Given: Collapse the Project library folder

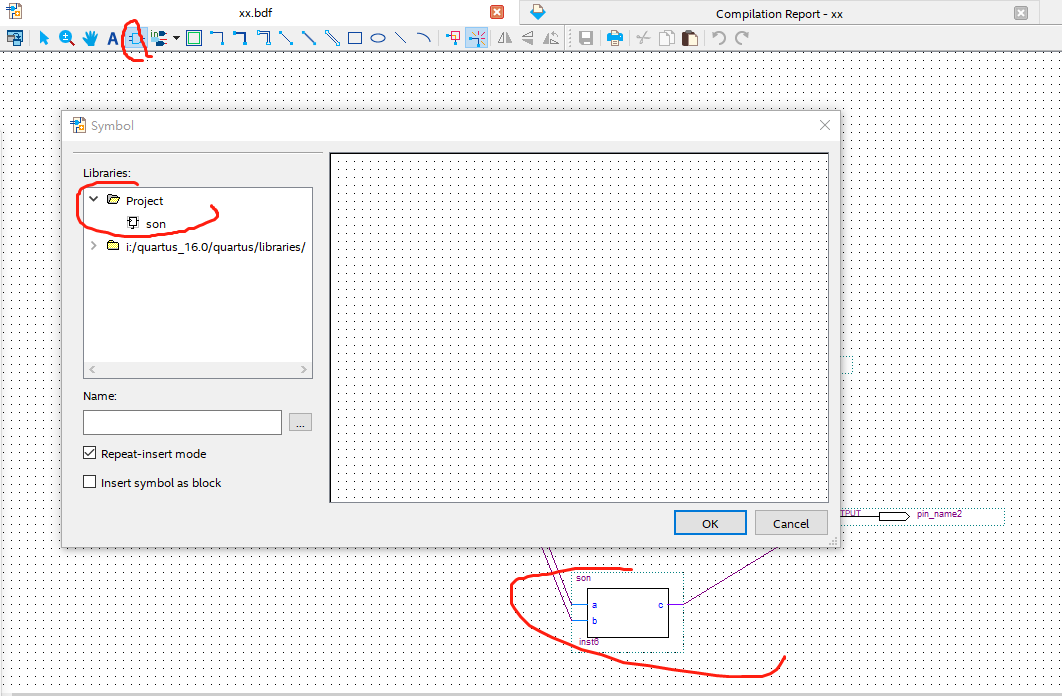Looking at the screenshot, I should click(93, 199).
